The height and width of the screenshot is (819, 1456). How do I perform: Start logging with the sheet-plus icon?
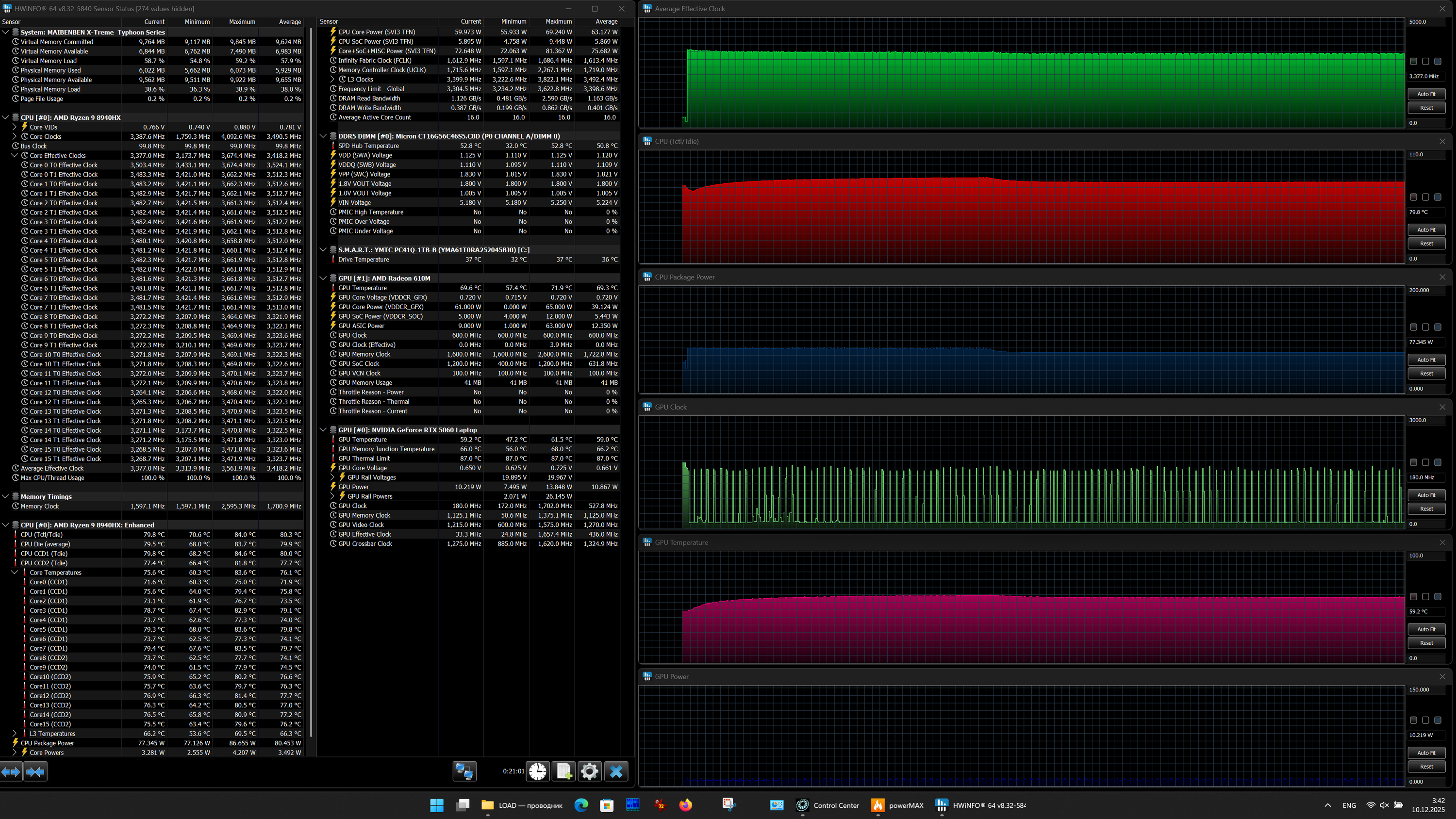(x=563, y=771)
